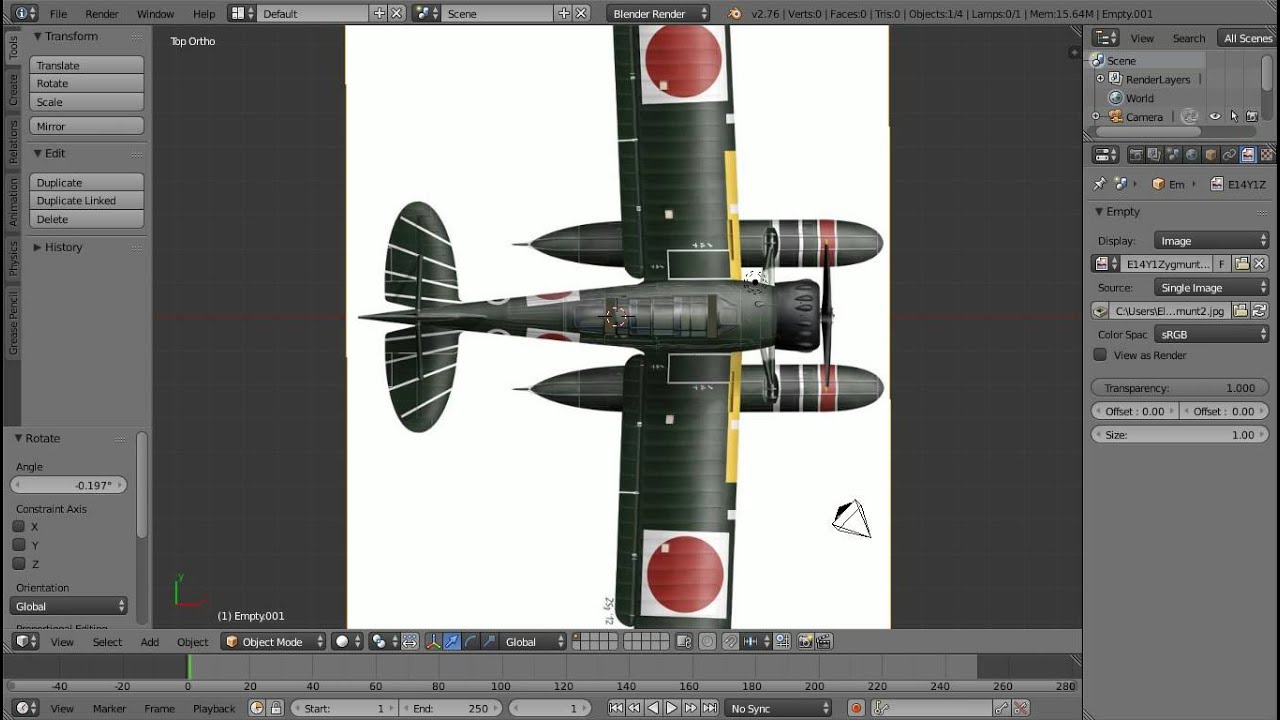
Task: Open the Source dropdown showing Single Image
Action: 1212,288
